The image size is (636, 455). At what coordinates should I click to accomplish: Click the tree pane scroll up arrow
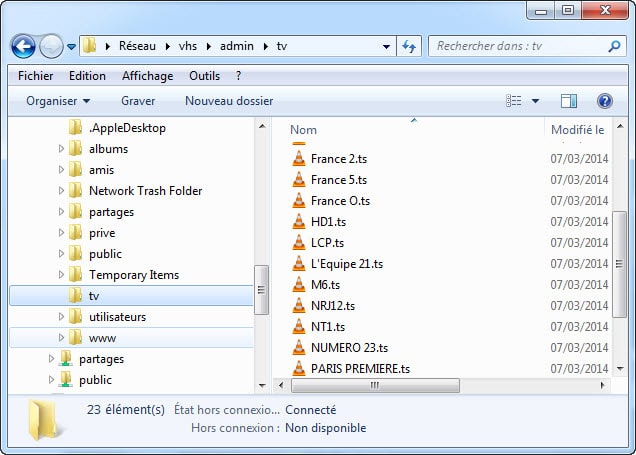pyautogui.click(x=262, y=126)
